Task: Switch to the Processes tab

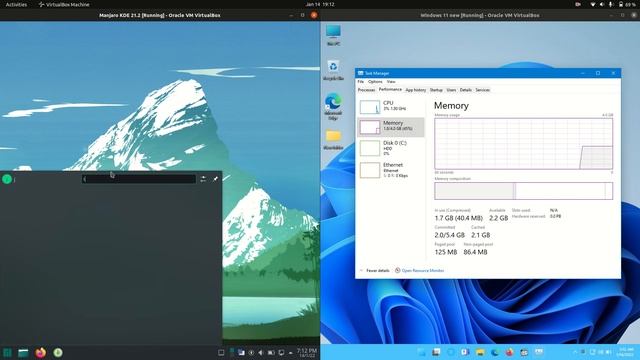Action: [x=366, y=90]
